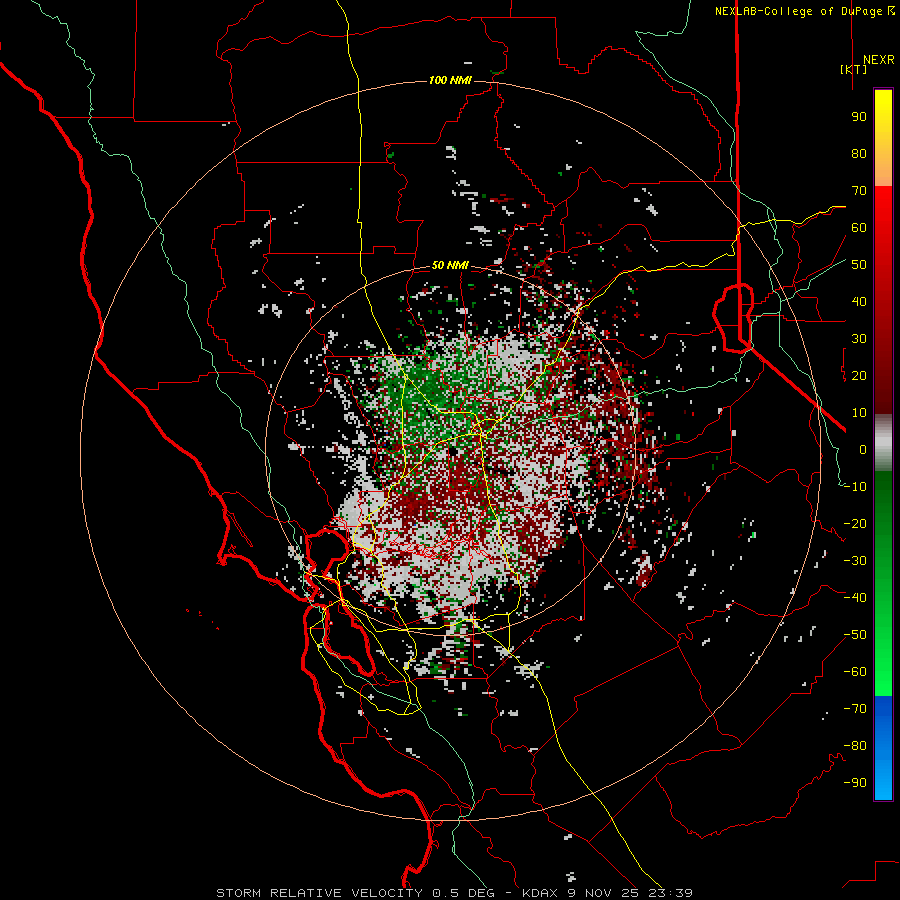Select the 20 value on velocity scale
Image resolution: width=900 pixels, height=900 pixels.
click(859, 376)
